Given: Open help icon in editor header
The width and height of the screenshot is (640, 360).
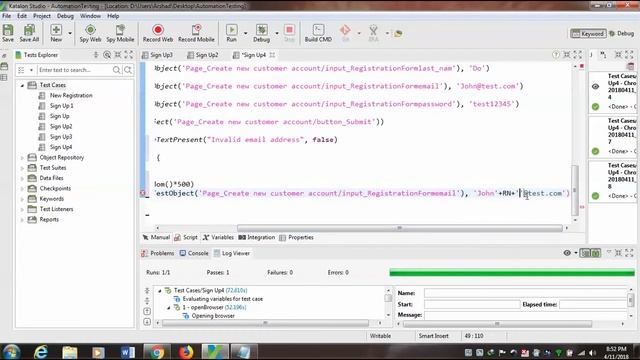Looking at the screenshot, I should 556,55.
